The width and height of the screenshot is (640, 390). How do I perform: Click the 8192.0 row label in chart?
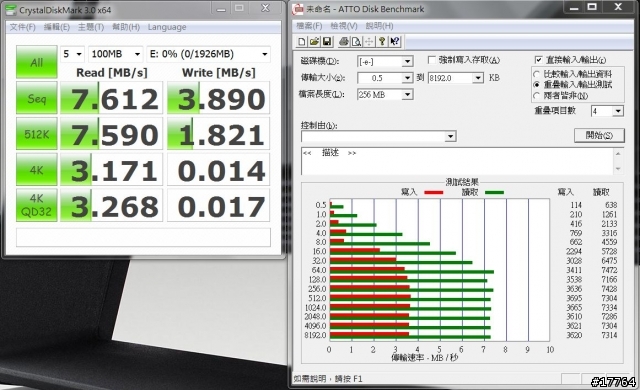(x=316, y=335)
